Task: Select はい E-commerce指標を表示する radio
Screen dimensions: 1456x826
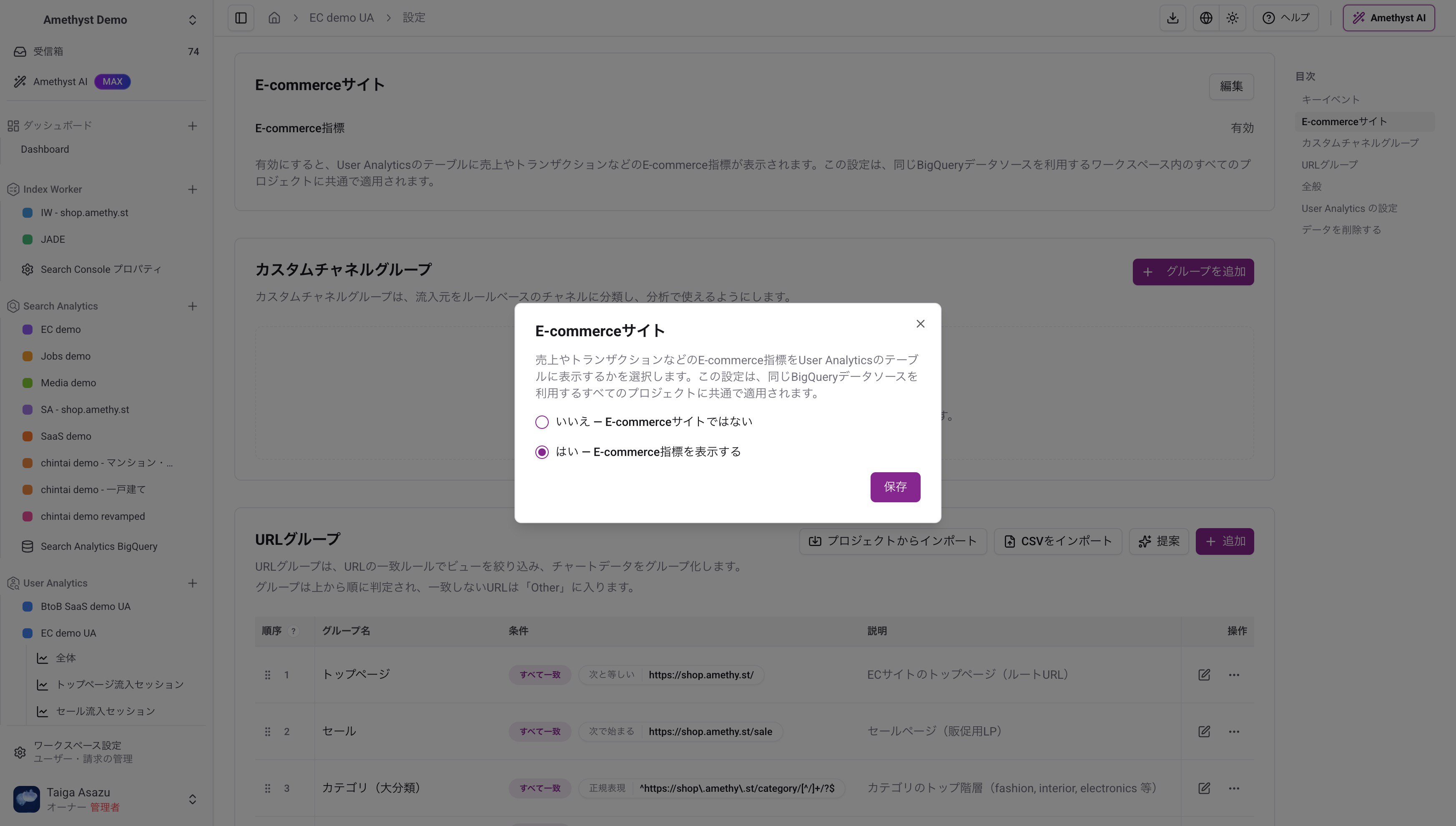Action: (542, 452)
